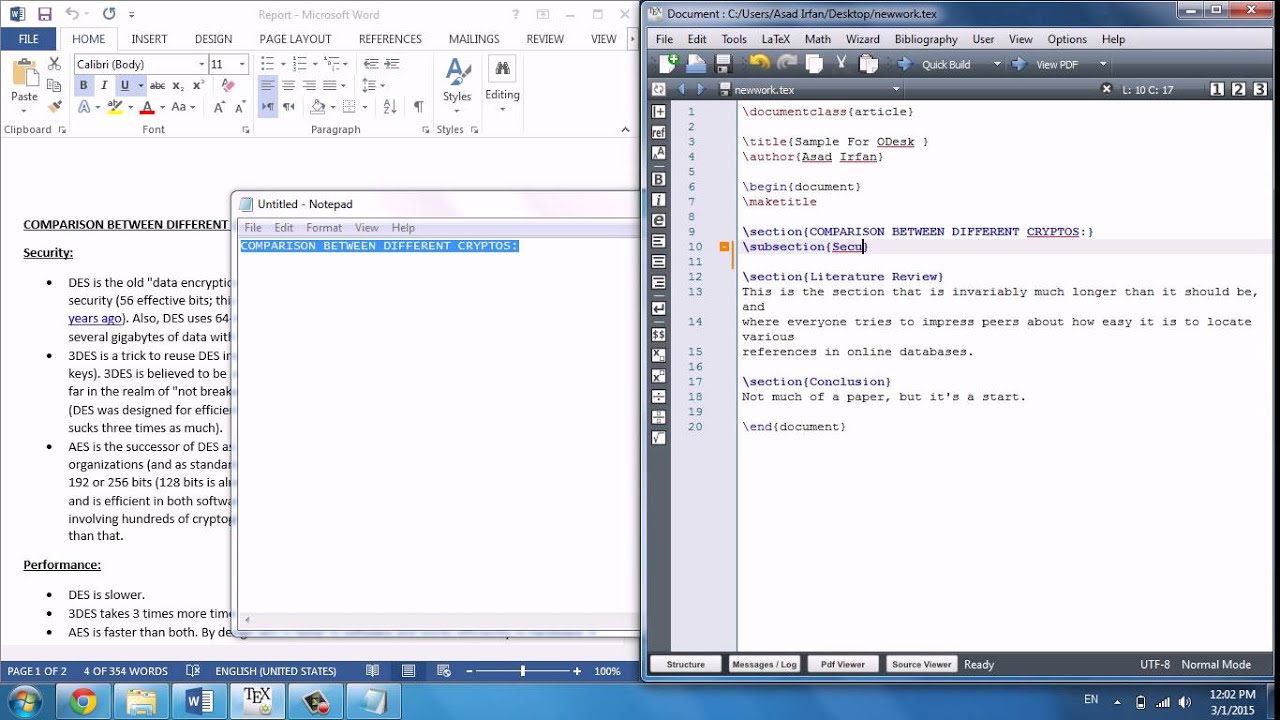The width and height of the screenshot is (1280, 720).
Task: Apply subscript in Word ribbon
Action: tap(179, 85)
